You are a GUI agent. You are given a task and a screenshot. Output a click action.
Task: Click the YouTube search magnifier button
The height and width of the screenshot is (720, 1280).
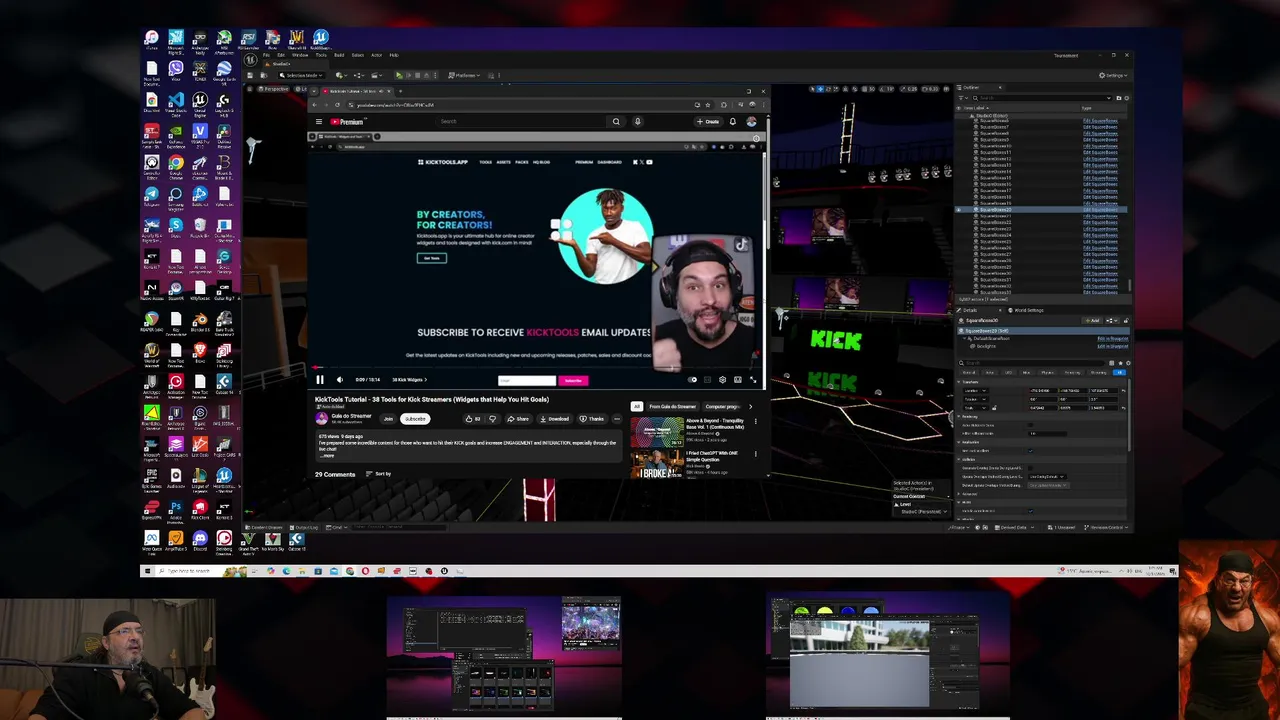pyautogui.click(x=616, y=121)
